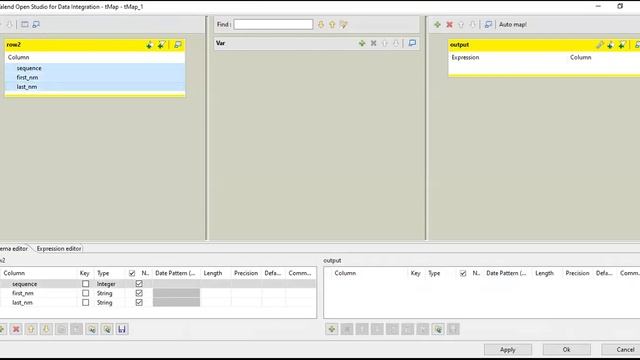
Task: Import the output schema from file
Action: click(438, 329)
